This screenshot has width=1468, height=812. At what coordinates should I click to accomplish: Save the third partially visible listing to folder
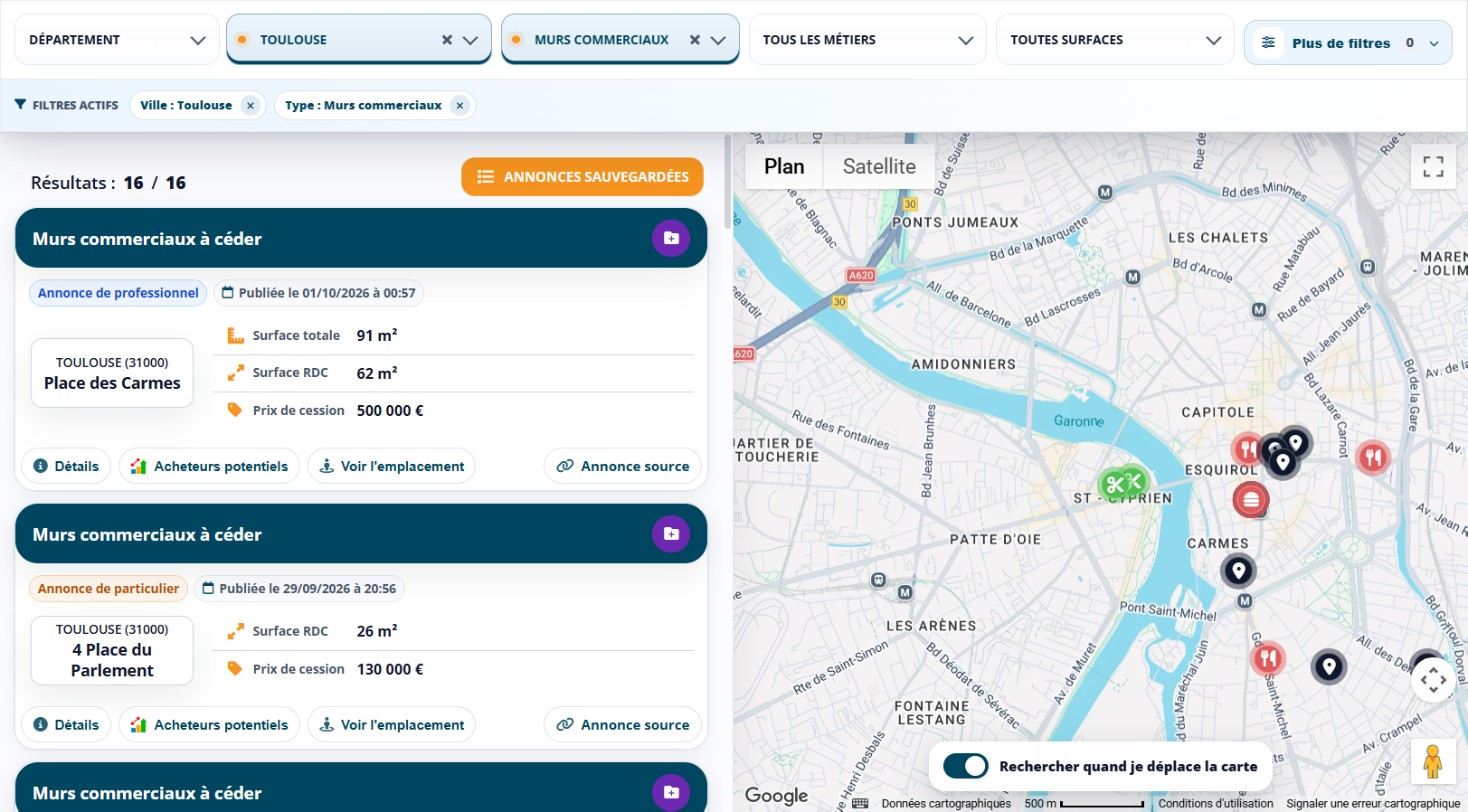tap(671, 793)
